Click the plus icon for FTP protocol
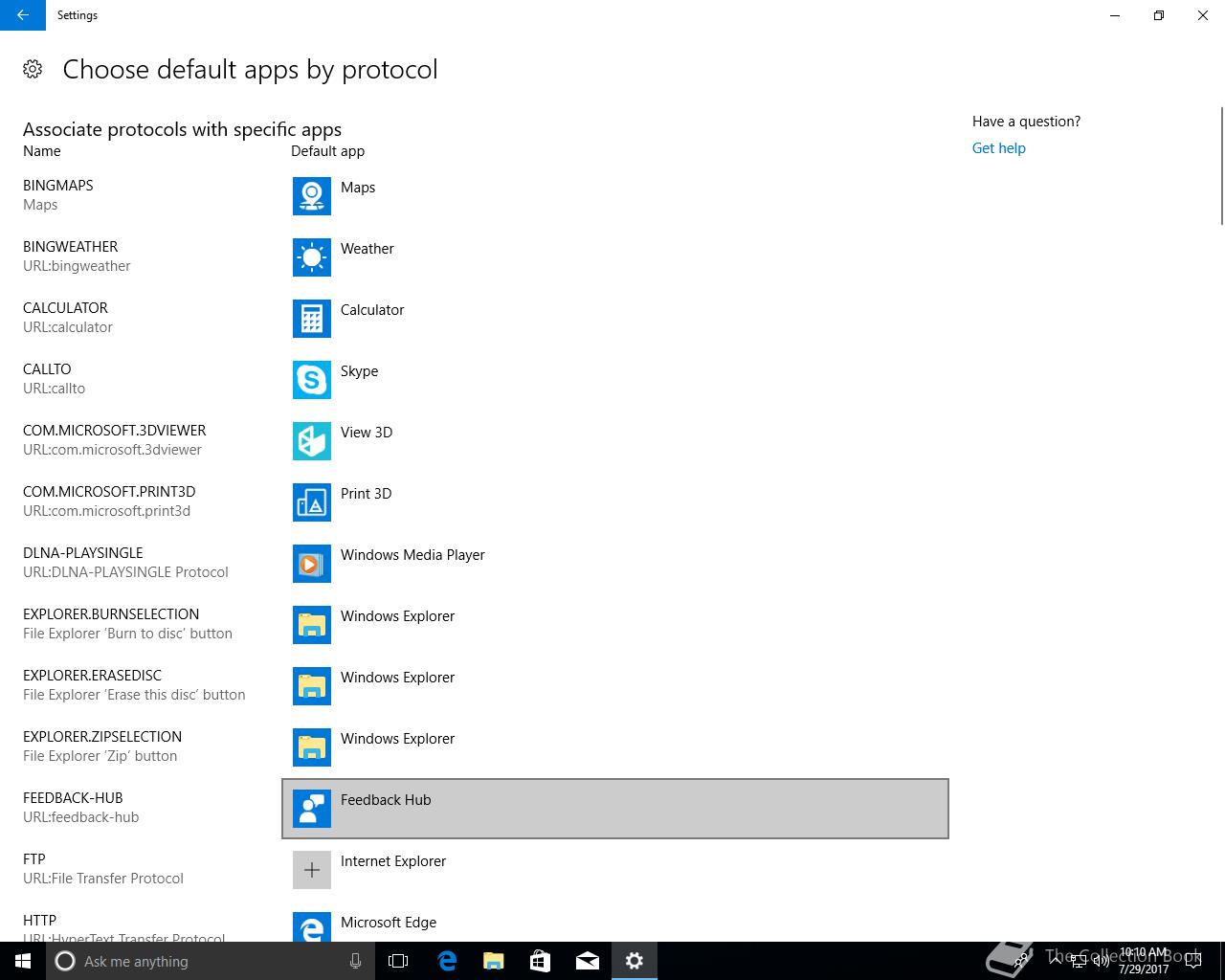The image size is (1225, 980). [312, 870]
